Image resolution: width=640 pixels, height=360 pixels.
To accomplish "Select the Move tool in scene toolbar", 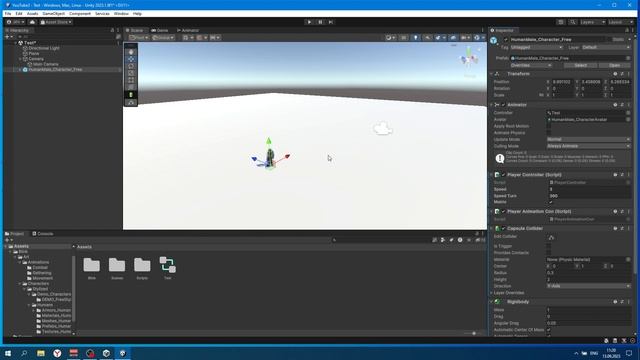I will 131,59.
